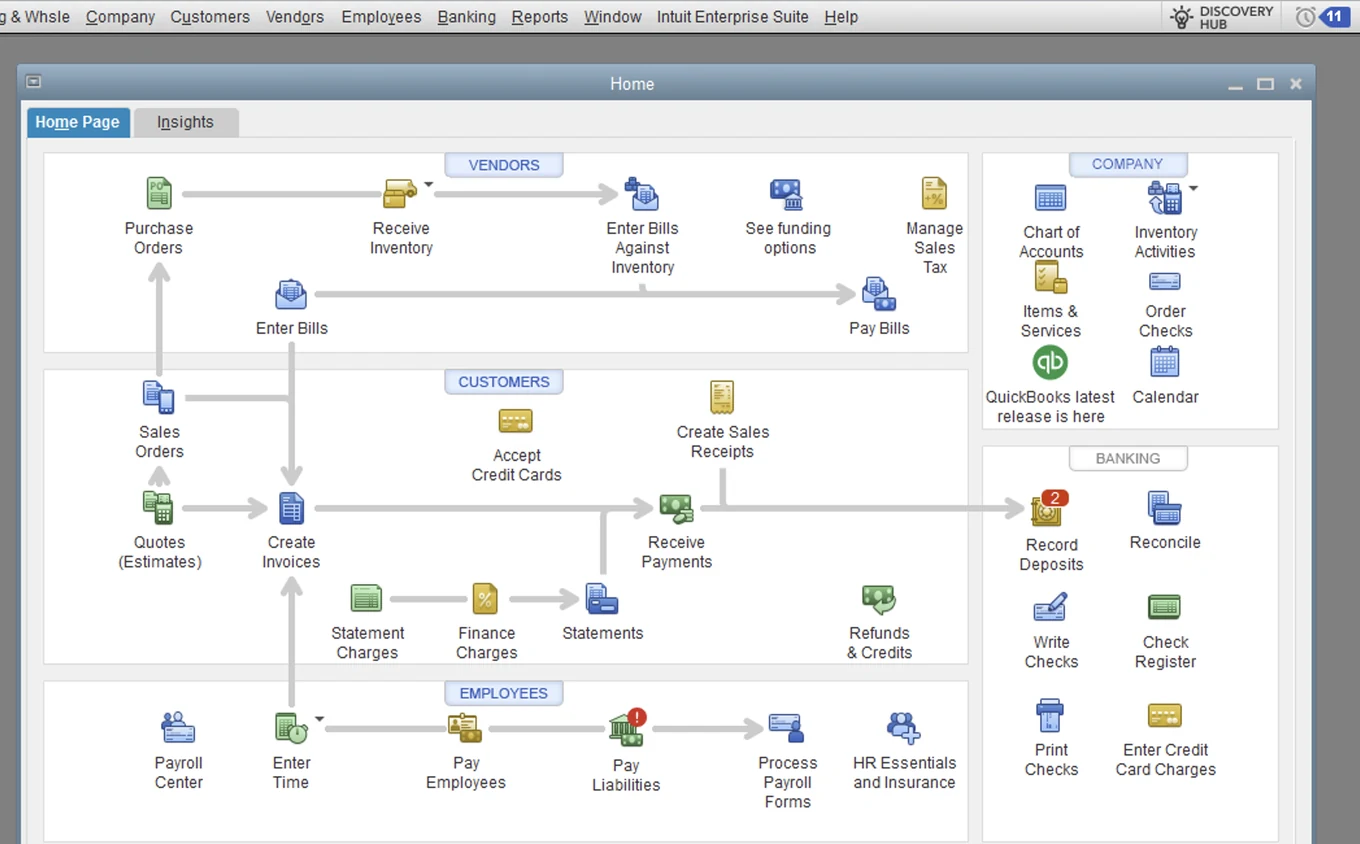Click the VENDORS section button
1360x844 pixels.
pos(504,165)
